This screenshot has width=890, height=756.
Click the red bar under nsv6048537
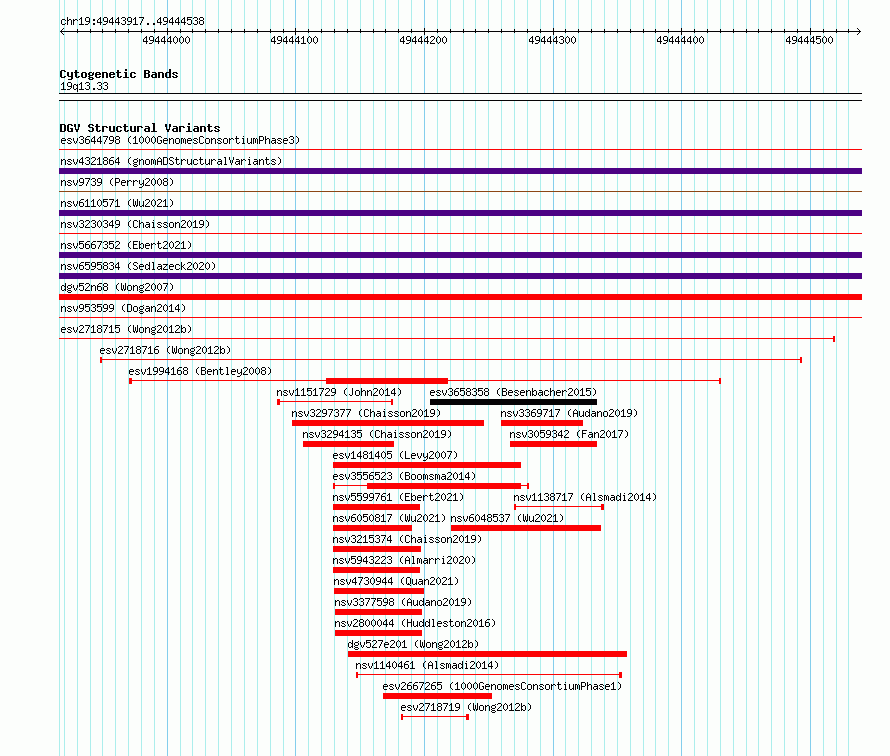[x=526, y=528]
